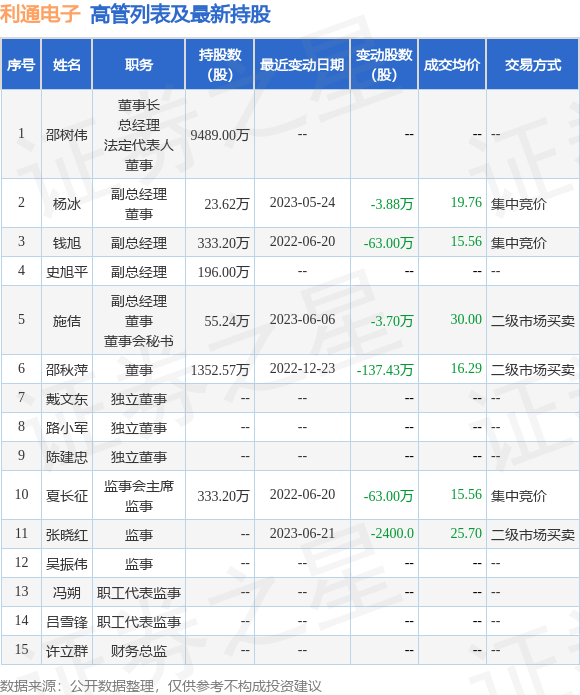Click the name 杨冰
The image size is (580, 695).
pyautogui.click(x=66, y=203)
